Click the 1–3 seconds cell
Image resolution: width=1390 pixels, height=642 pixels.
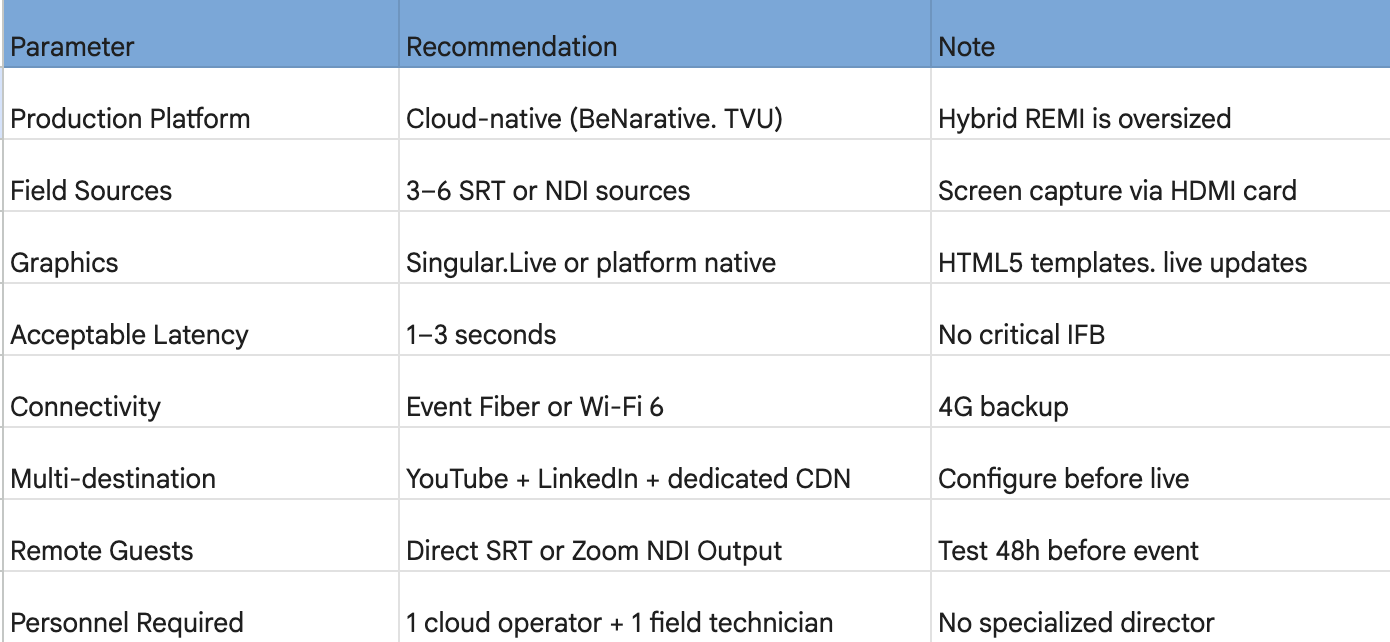click(665, 320)
